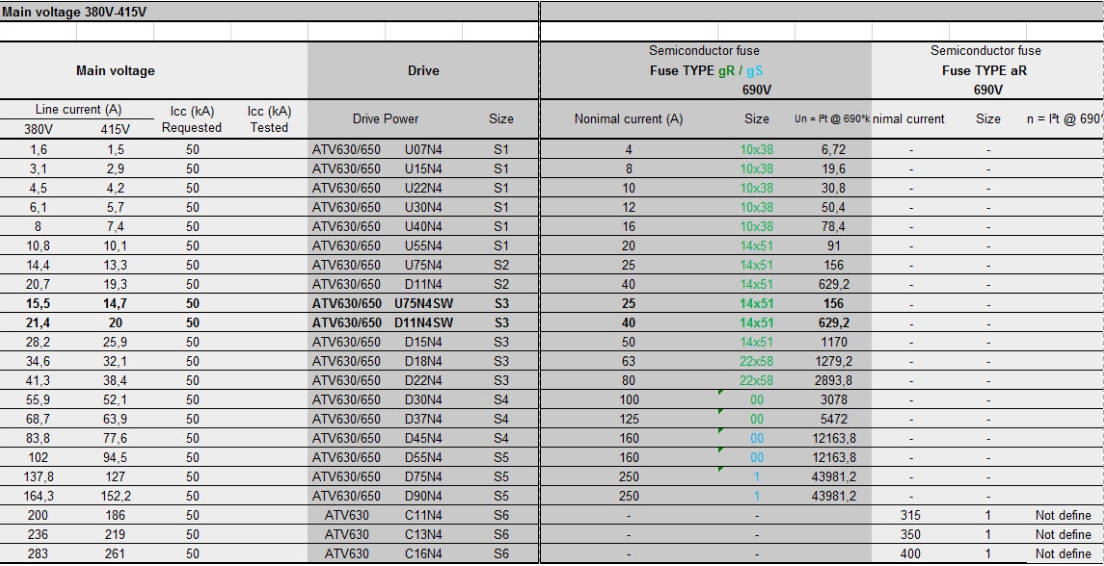Click 415V current value '152,2'
Screen dimensions: 1104x566
(x=115, y=496)
